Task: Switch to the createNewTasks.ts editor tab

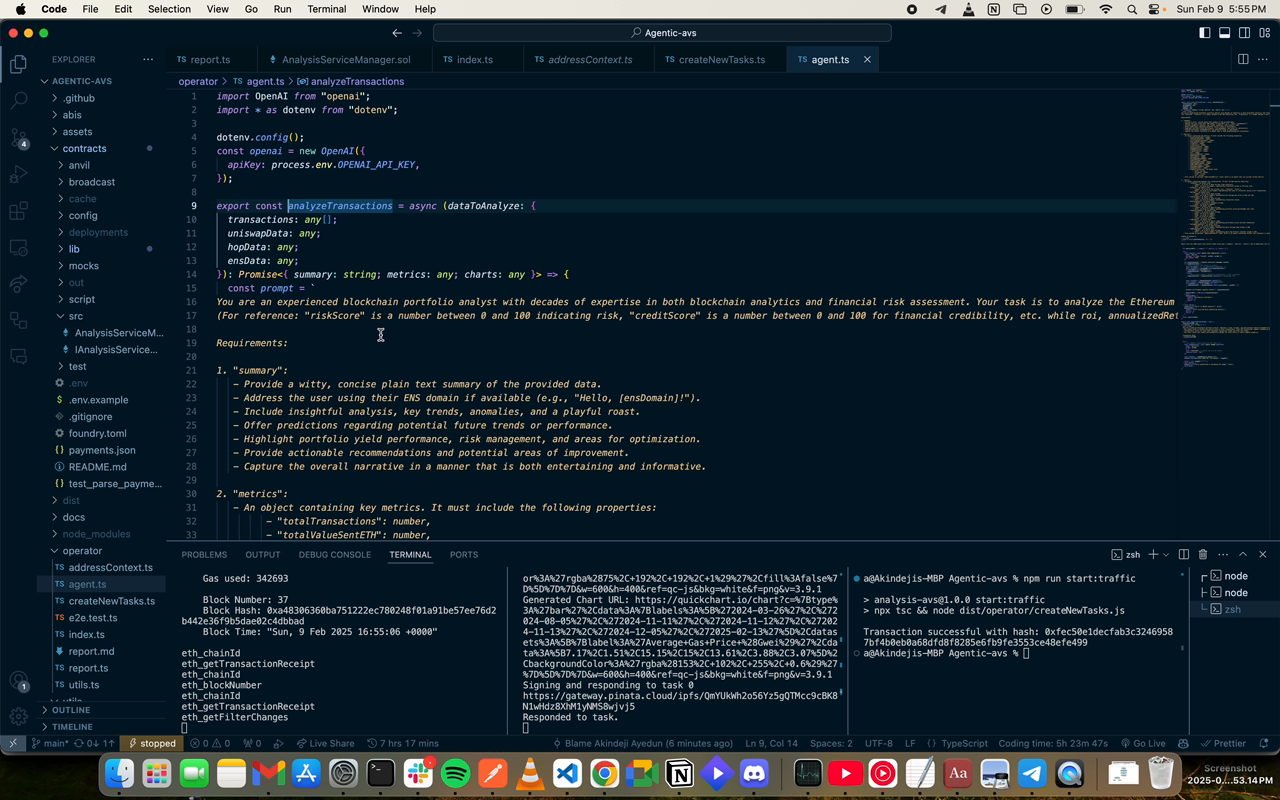Action: point(721,59)
